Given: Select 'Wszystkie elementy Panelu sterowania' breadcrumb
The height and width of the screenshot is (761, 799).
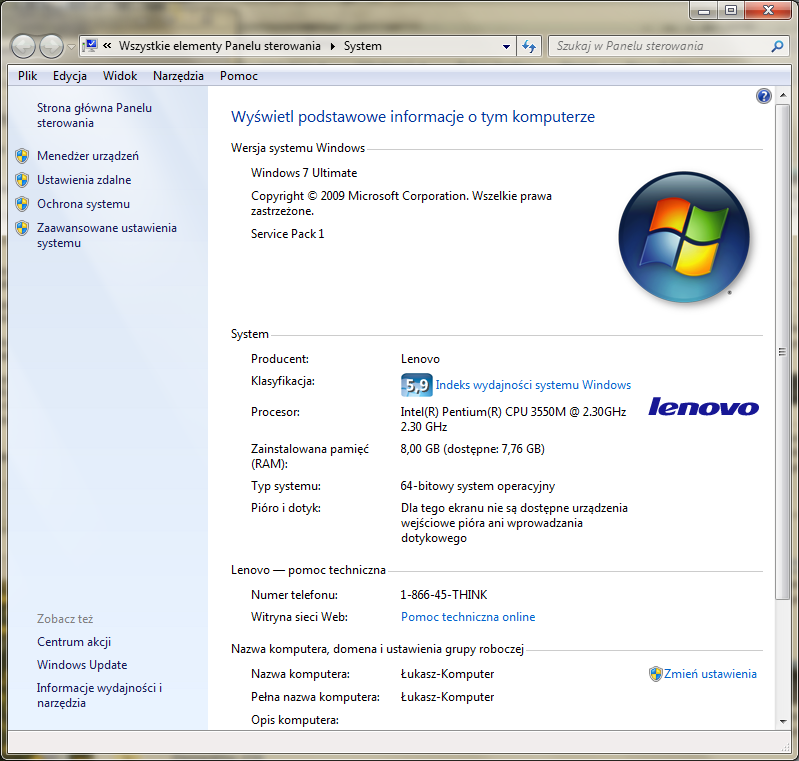Looking at the screenshot, I should tap(220, 46).
